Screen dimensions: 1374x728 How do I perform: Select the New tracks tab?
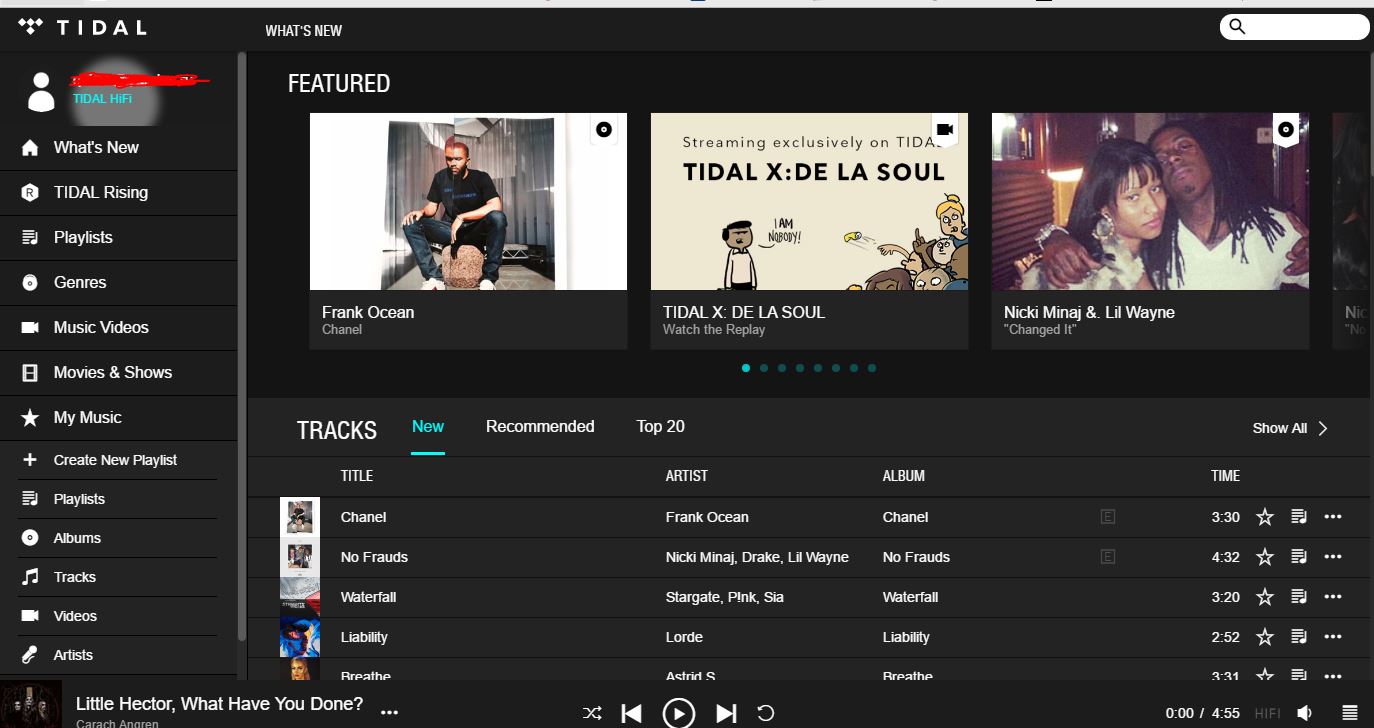click(428, 427)
